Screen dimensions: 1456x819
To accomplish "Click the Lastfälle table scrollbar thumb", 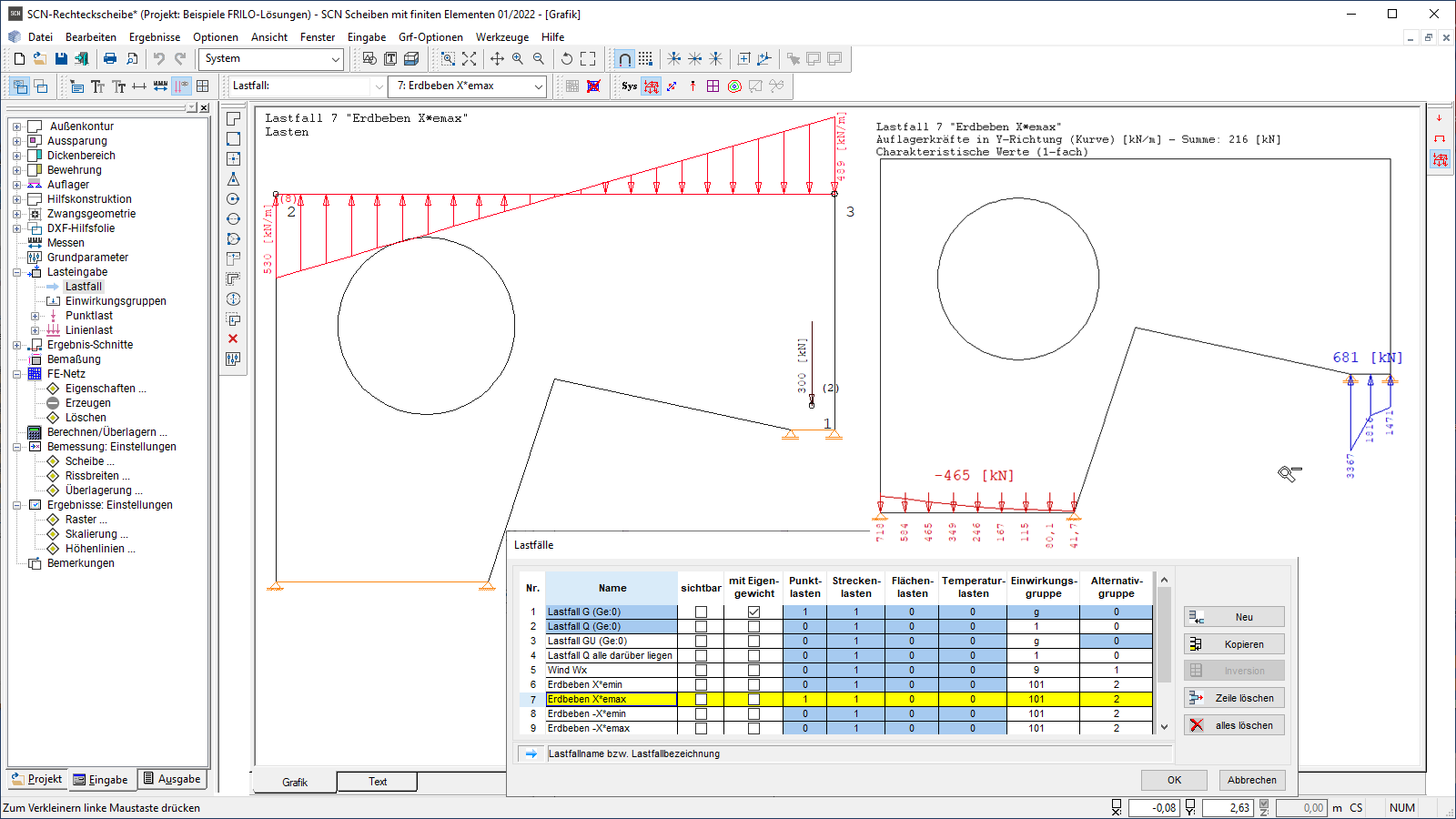I will (1164, 635).
